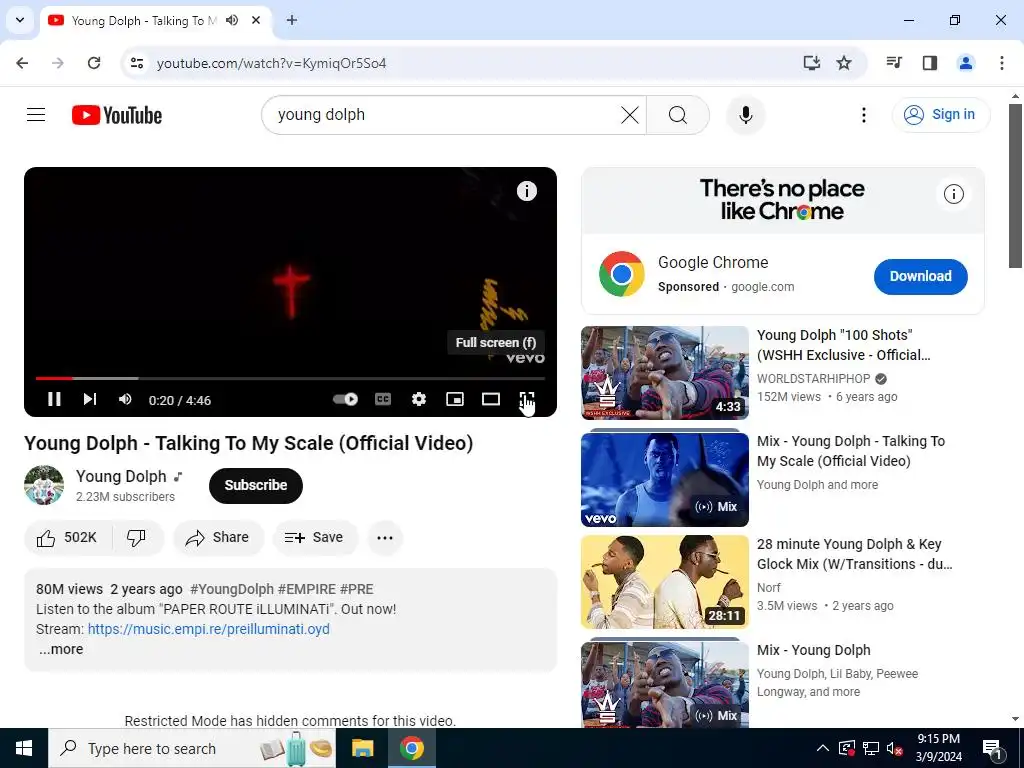Play the 28 minute Key Glock mix thumbnail
This screenshot has width=1024, height=768.
(x=664, y=582)
